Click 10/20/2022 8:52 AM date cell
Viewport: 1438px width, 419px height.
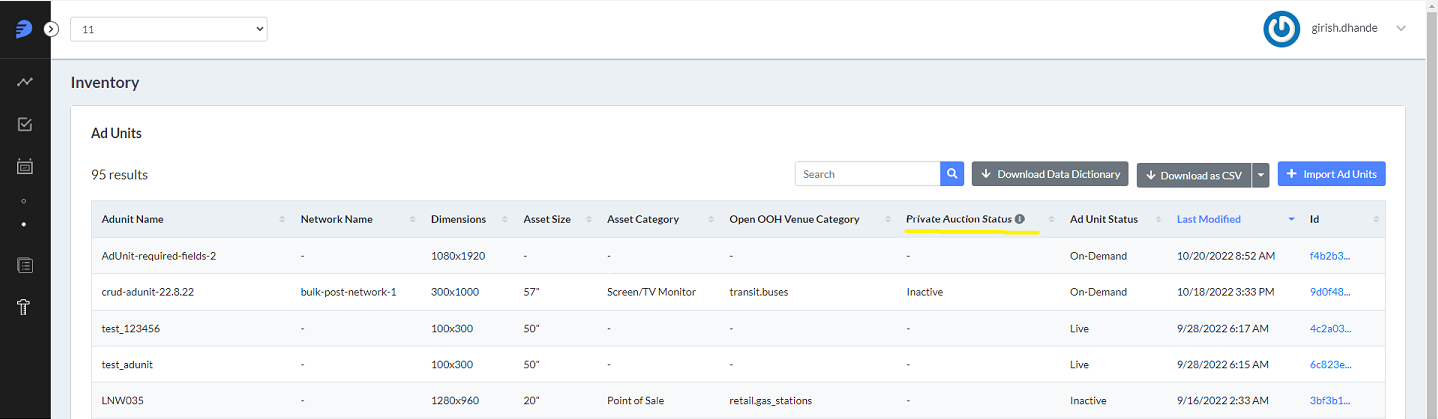[1226, 256]
